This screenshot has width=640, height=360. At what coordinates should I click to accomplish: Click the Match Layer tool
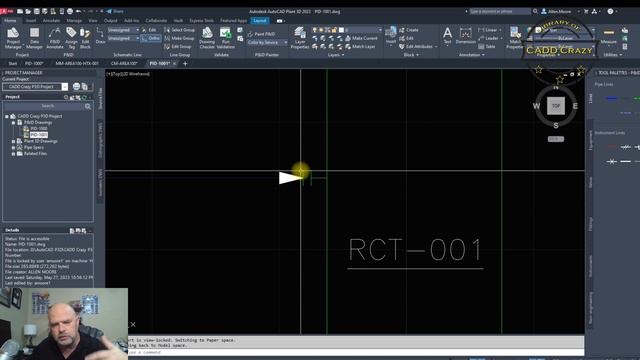click(x=360, y=47)
